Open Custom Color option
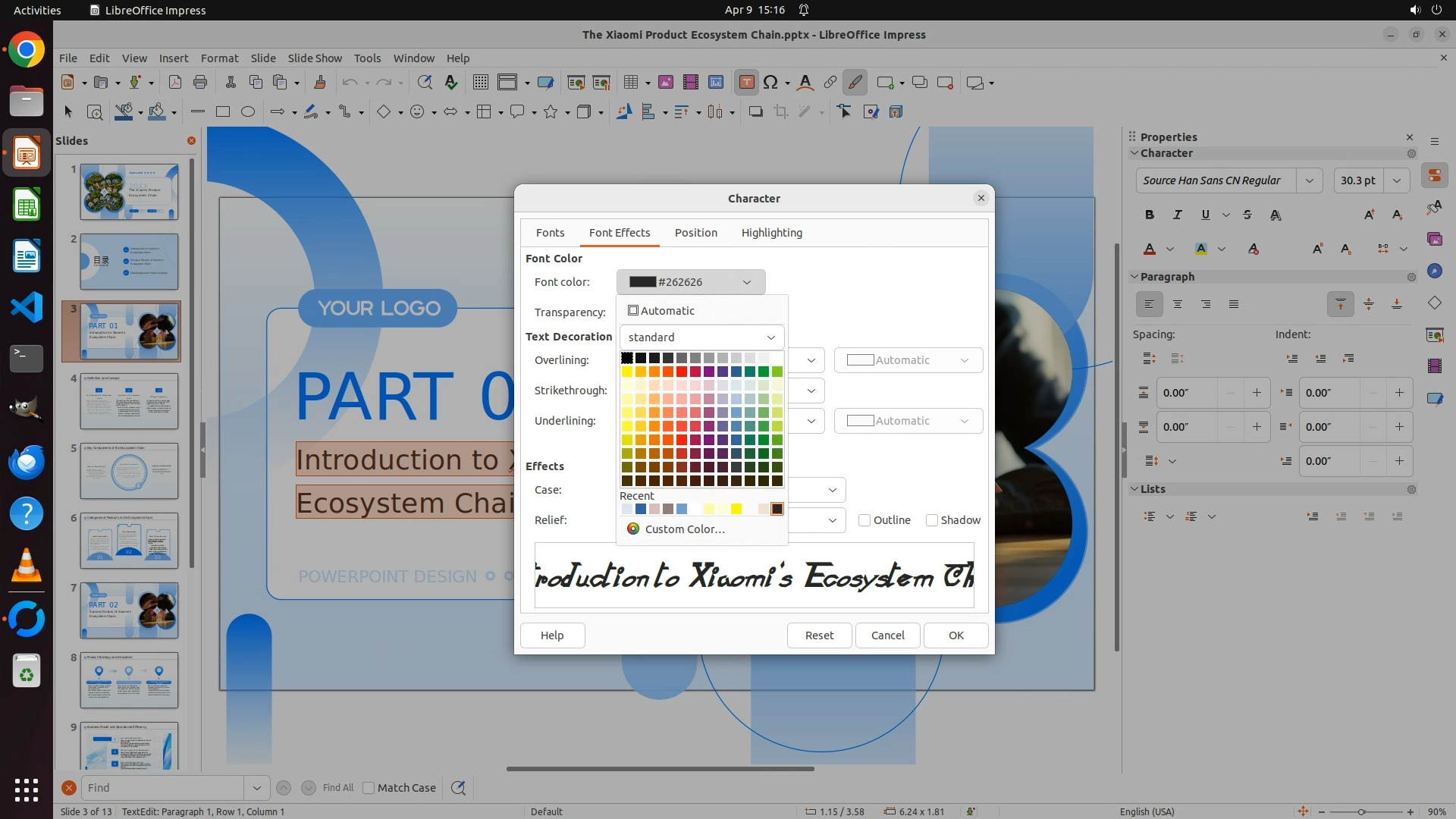 pos(684,529)
